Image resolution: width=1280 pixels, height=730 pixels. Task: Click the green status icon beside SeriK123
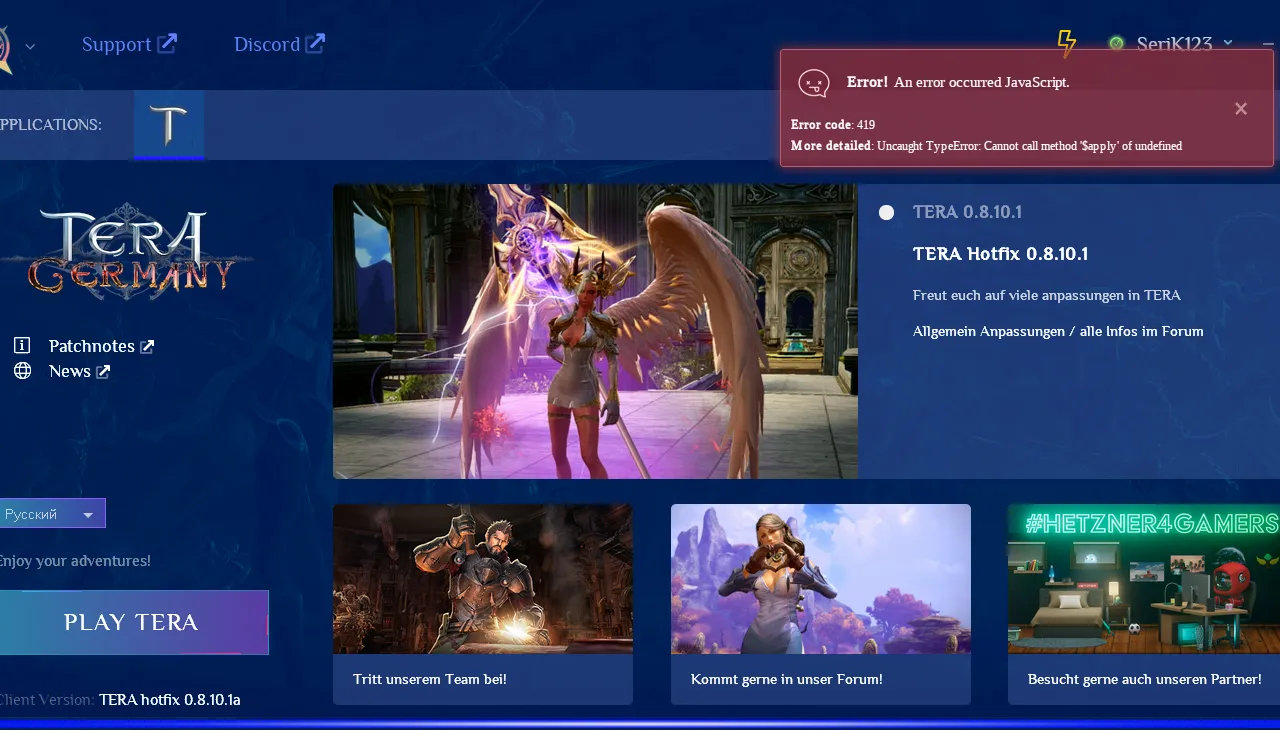coord(1116,44)
